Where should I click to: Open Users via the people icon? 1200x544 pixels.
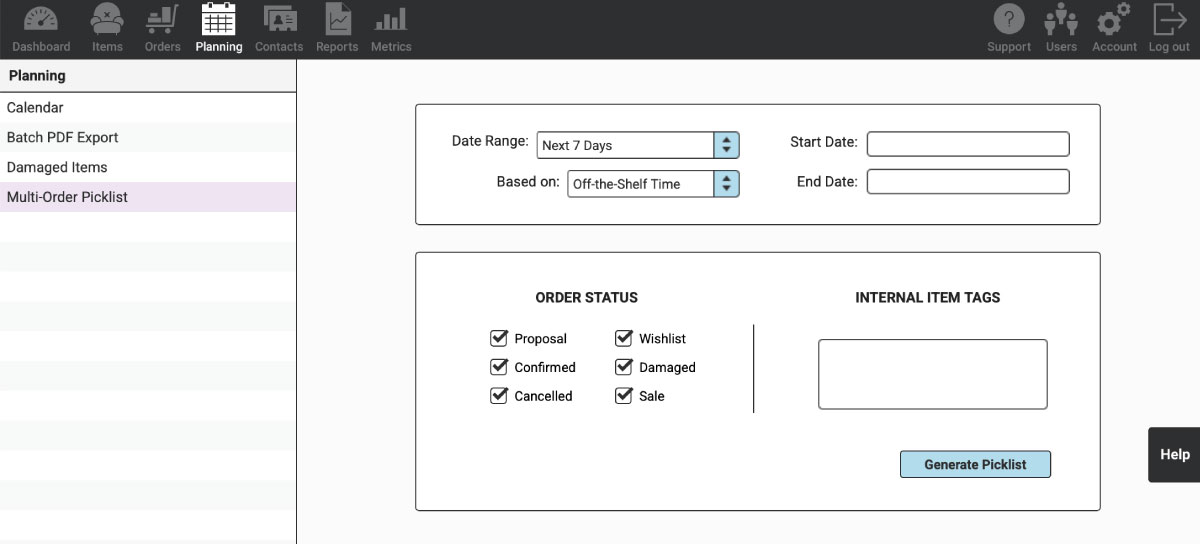[1061, 20]
